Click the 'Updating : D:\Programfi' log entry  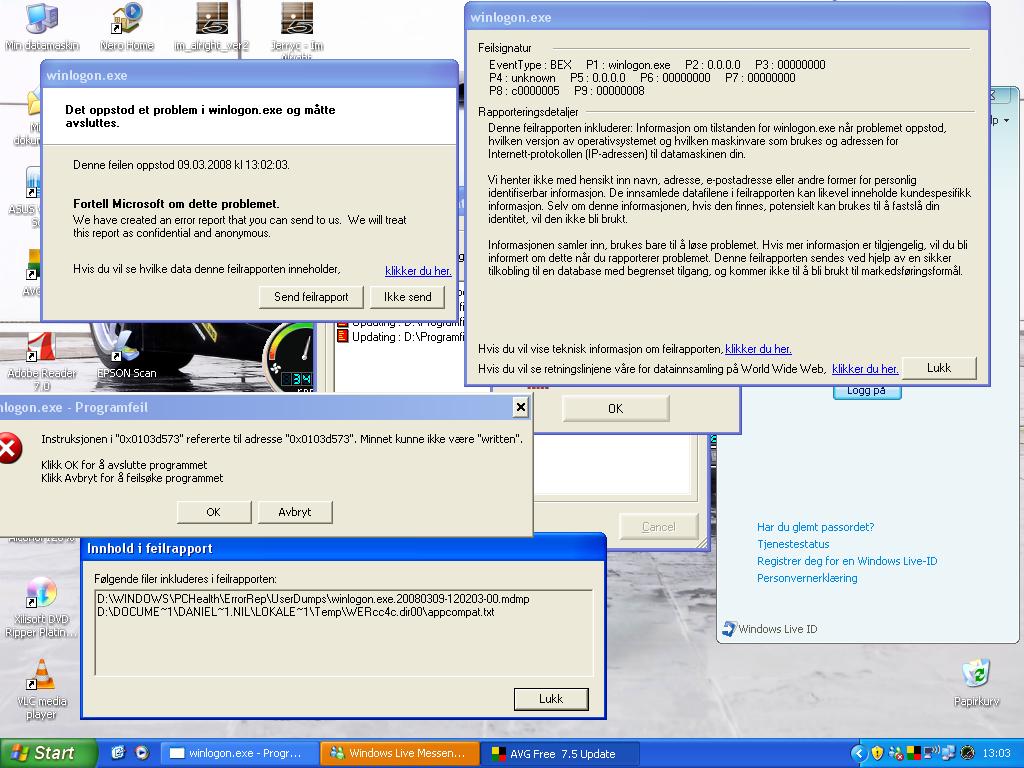[402, 337]
